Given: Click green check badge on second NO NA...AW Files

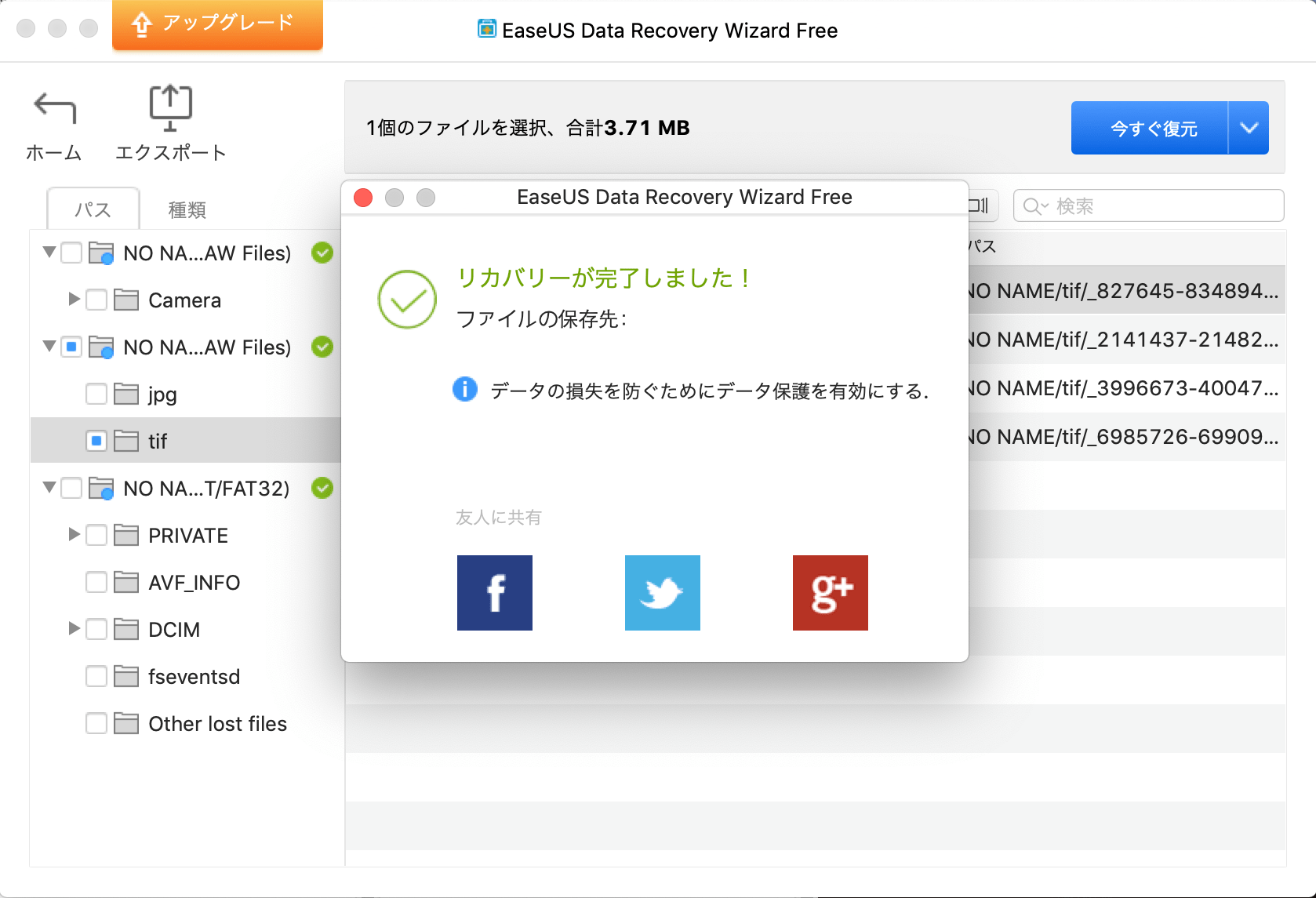Looking at the screenshot, I should [x=322, y=347].
